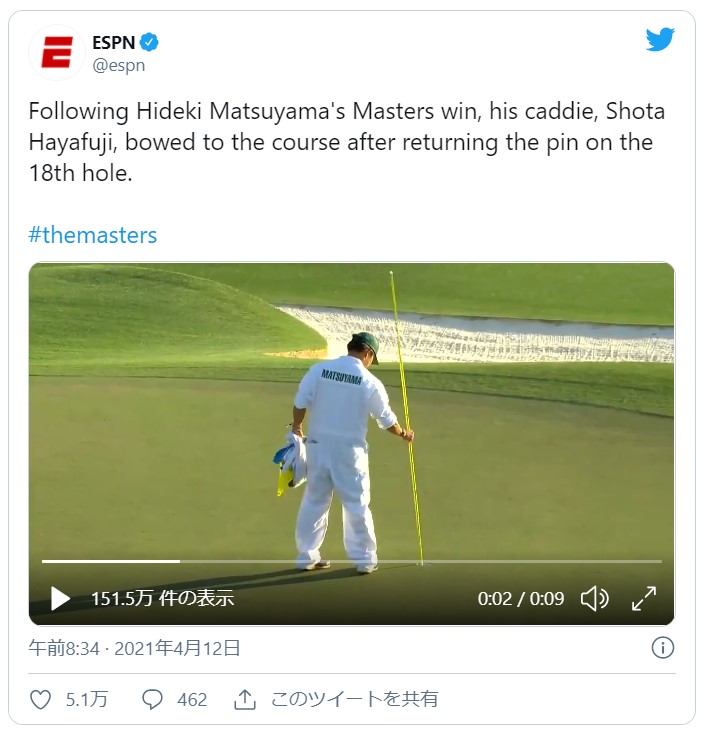Open the tweet info icon
The image size is (705, 734).
pos(662,648)
